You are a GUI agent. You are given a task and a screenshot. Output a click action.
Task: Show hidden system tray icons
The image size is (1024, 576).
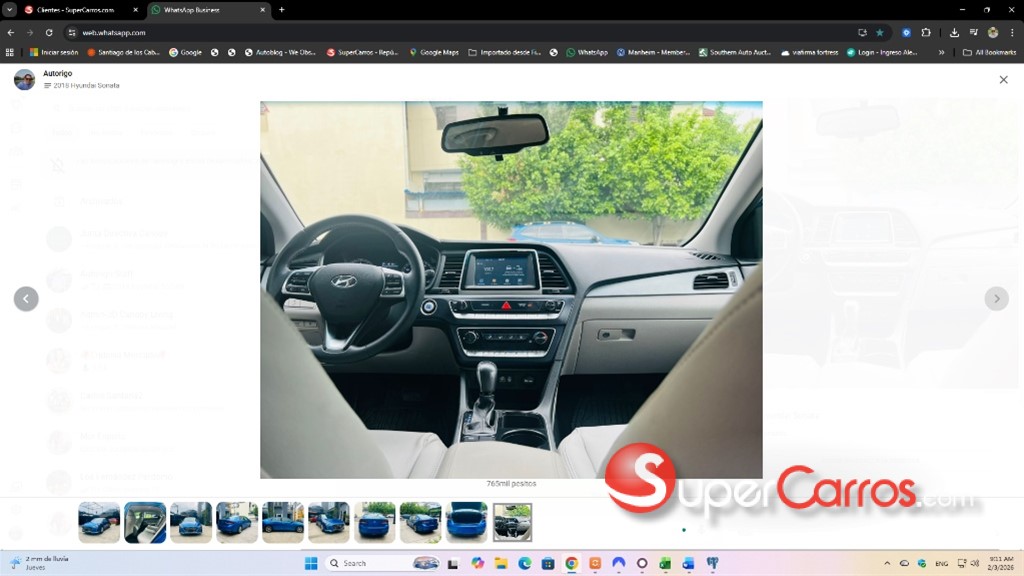click(888, 563)
